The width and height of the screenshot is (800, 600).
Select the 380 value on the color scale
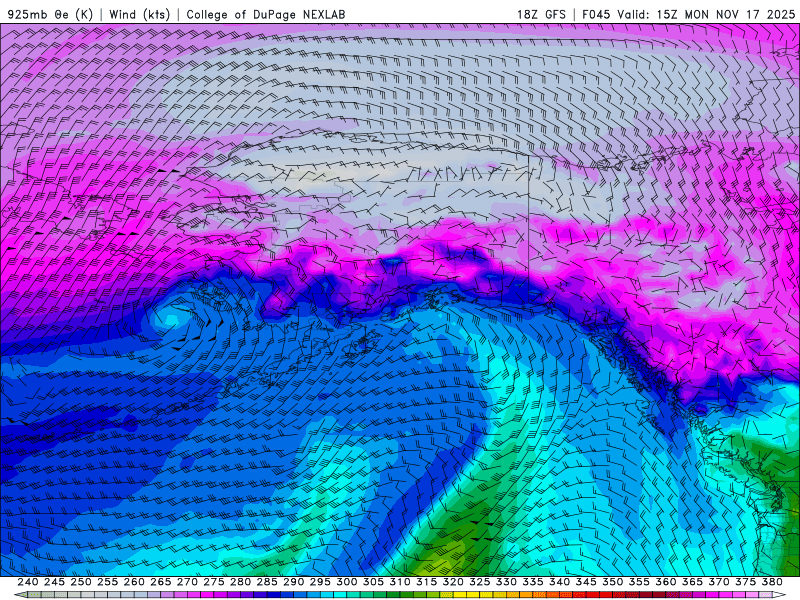[772, 582]
